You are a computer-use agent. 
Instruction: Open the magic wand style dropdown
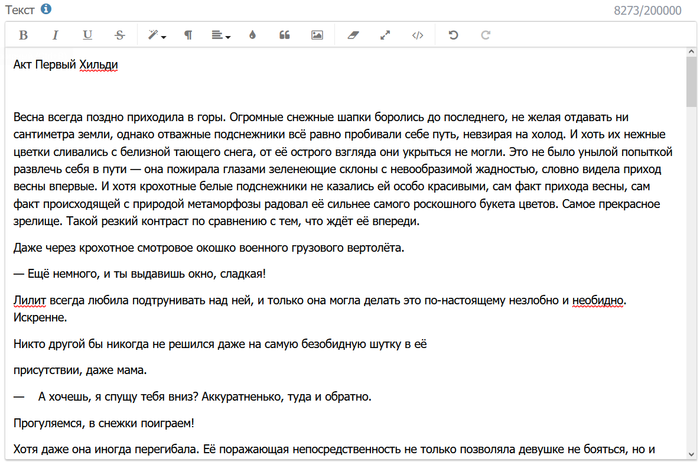point(156,35)
